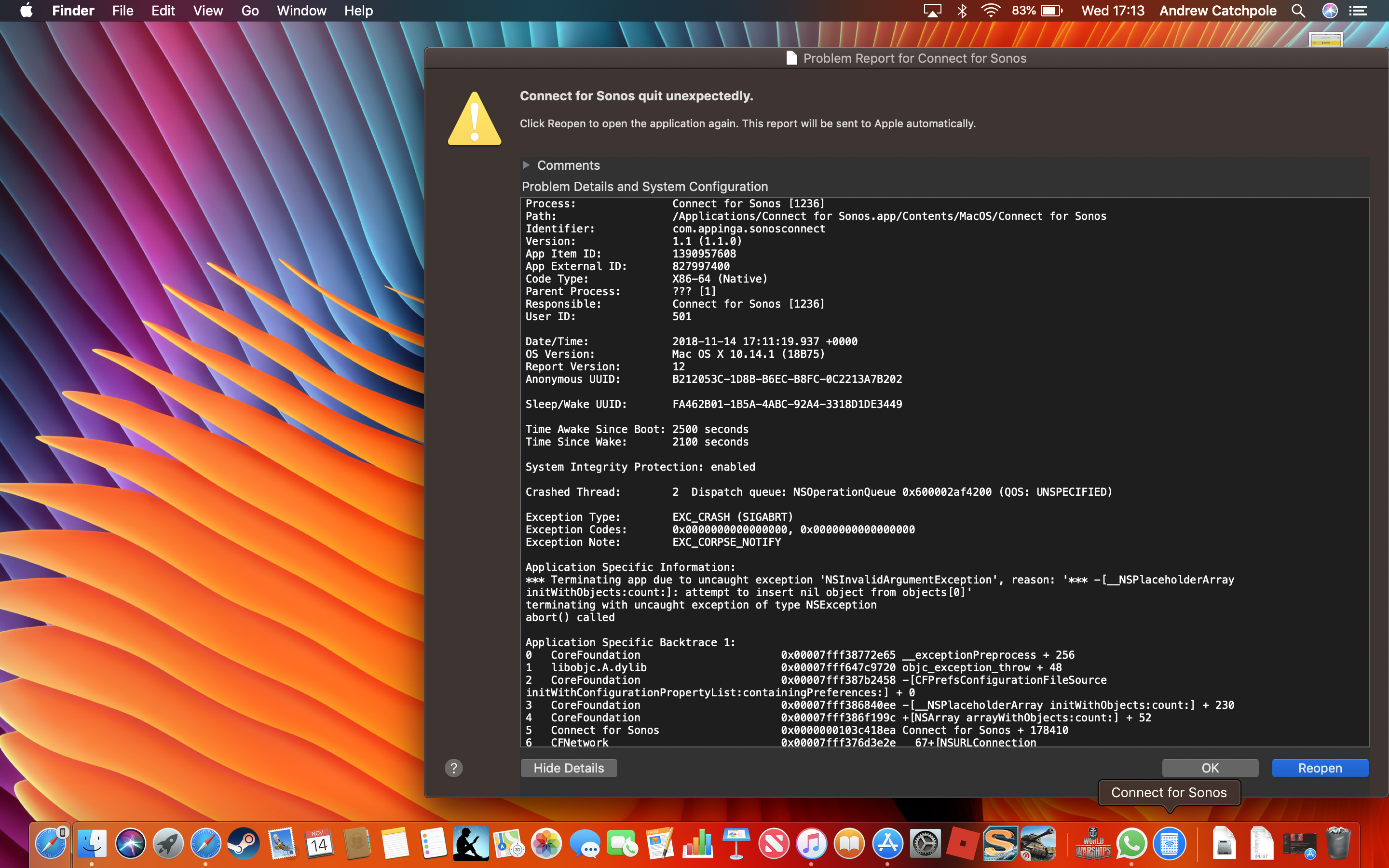Open Launchpad rocket icon
The image size is (1389, 868).
click(168, 844)
